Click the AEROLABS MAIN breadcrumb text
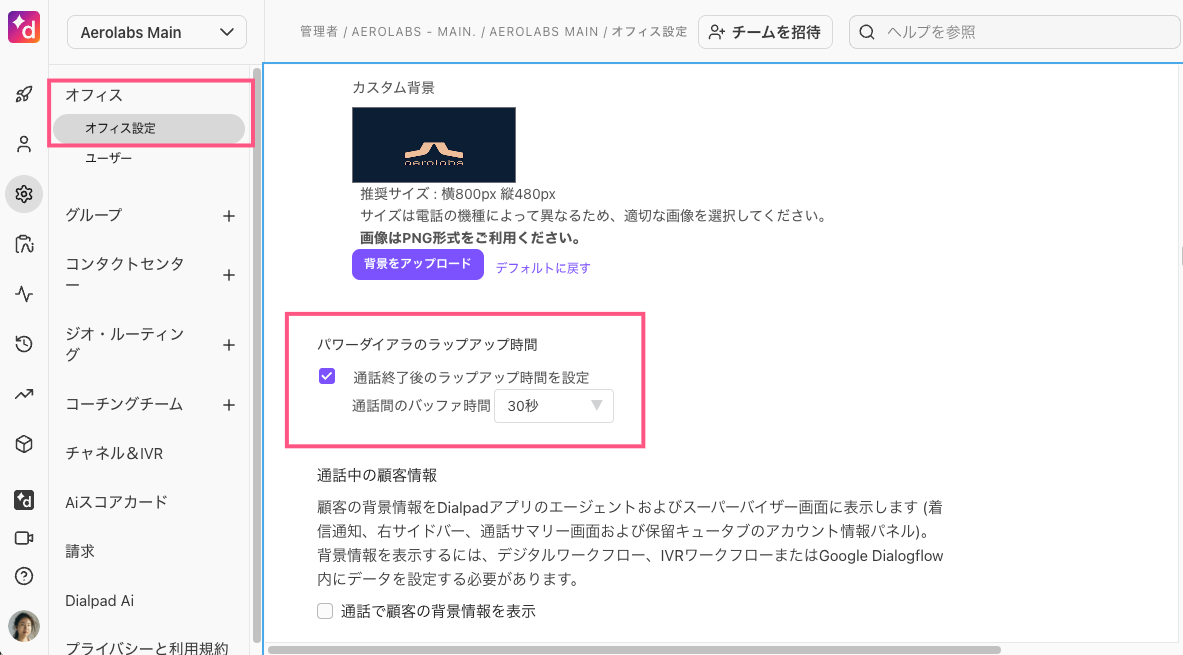1183x655 pixels. click(543, 32)
